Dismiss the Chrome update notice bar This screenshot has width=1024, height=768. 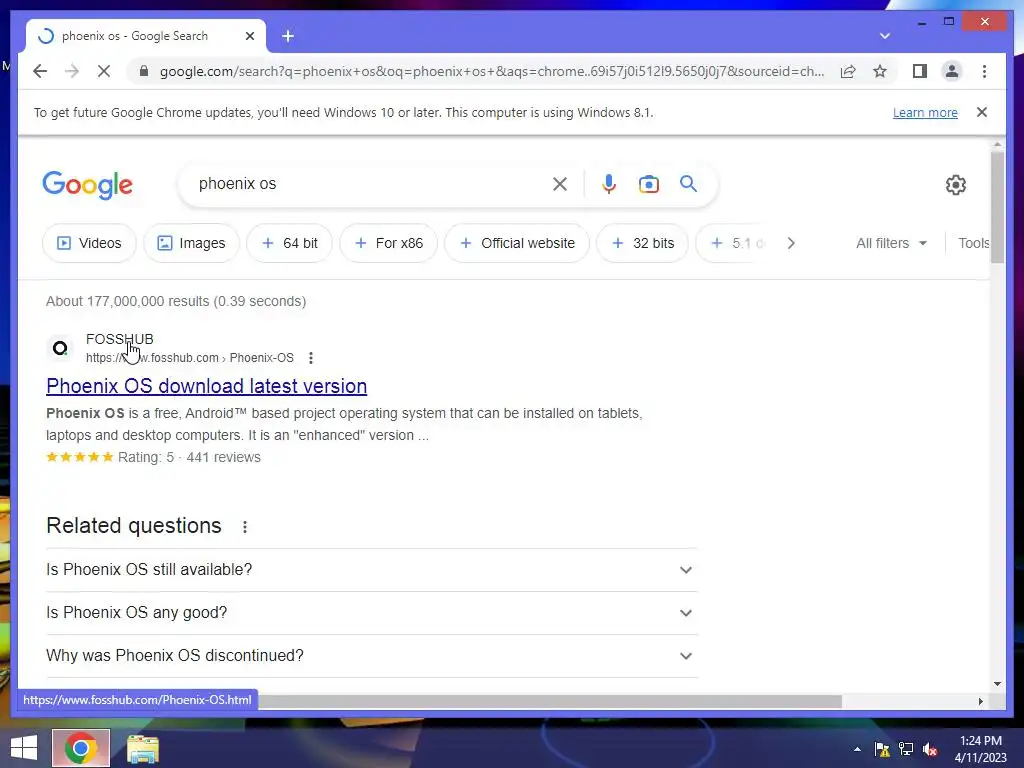point(982,112)
